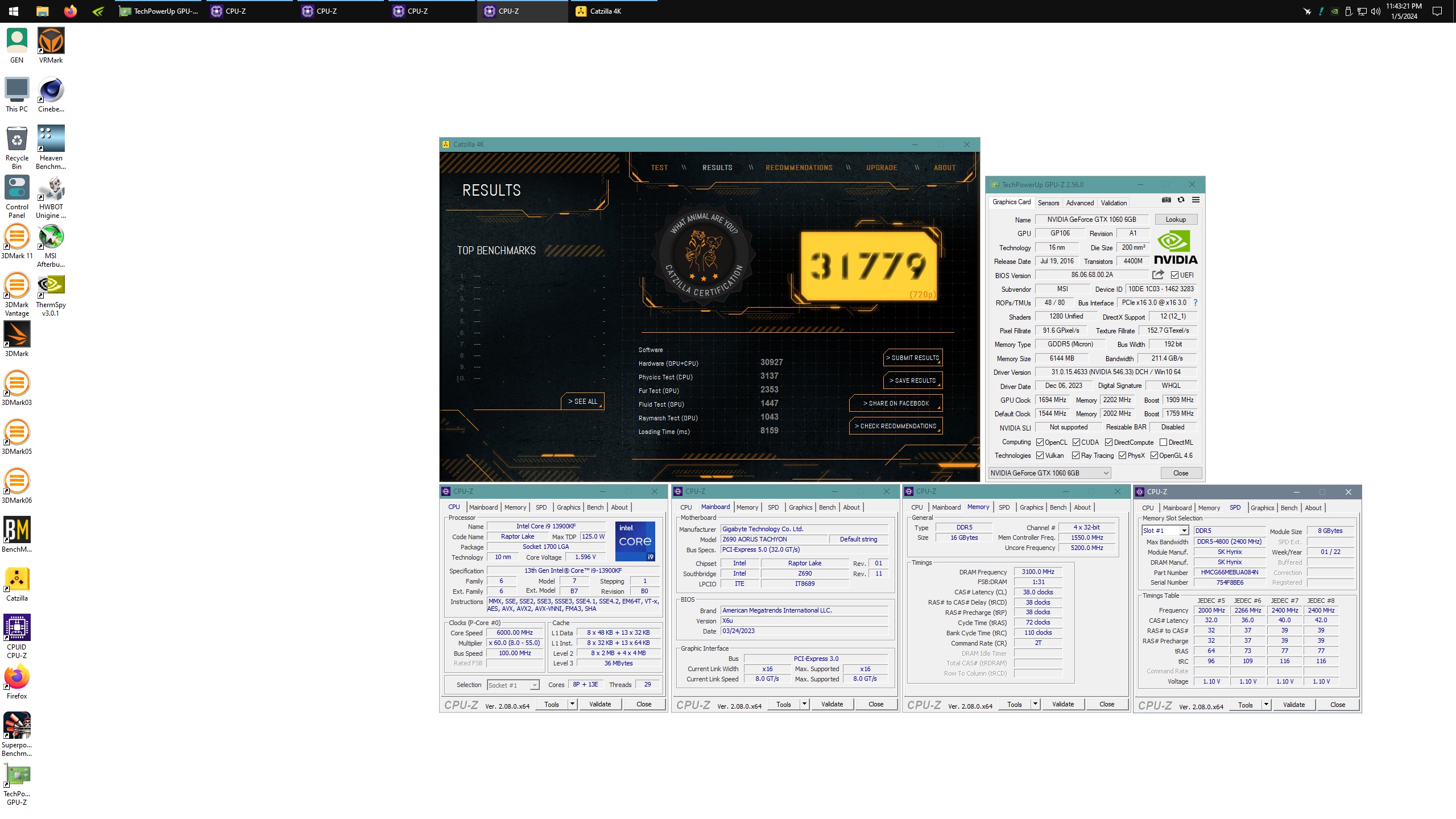Screen dimensions: 1456x819
Task: Click the GPU-Z BIOS export share icon
Action: tap(1158, 275)
